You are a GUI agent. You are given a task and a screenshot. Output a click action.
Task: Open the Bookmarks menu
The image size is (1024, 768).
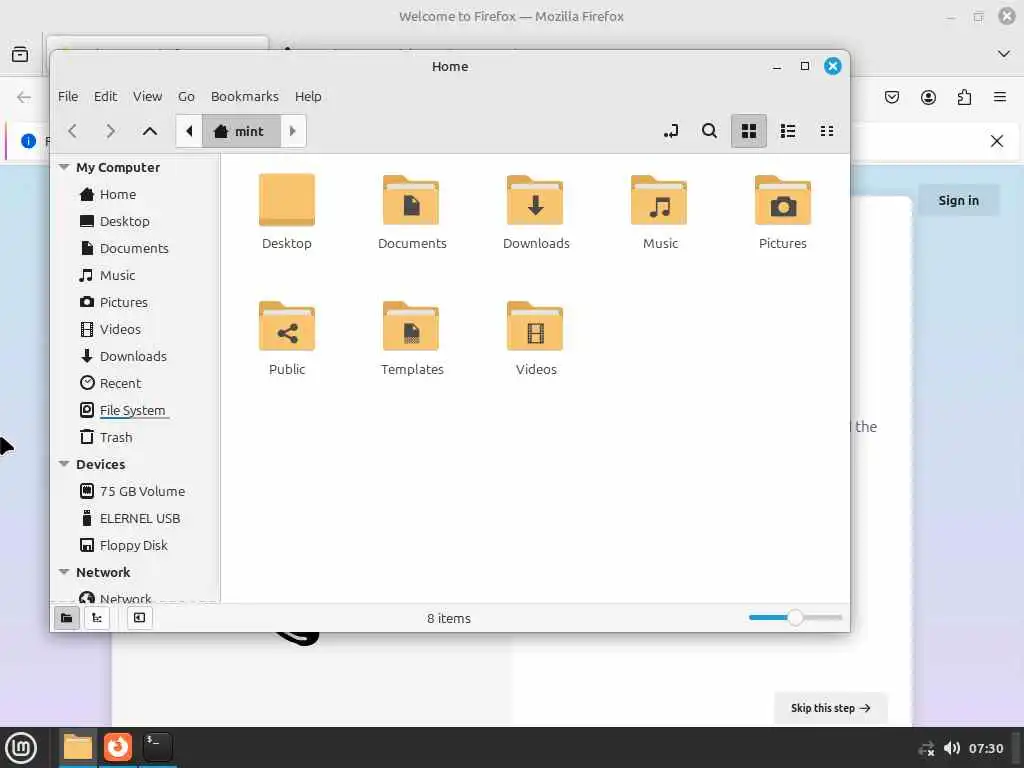pos(245,96)
